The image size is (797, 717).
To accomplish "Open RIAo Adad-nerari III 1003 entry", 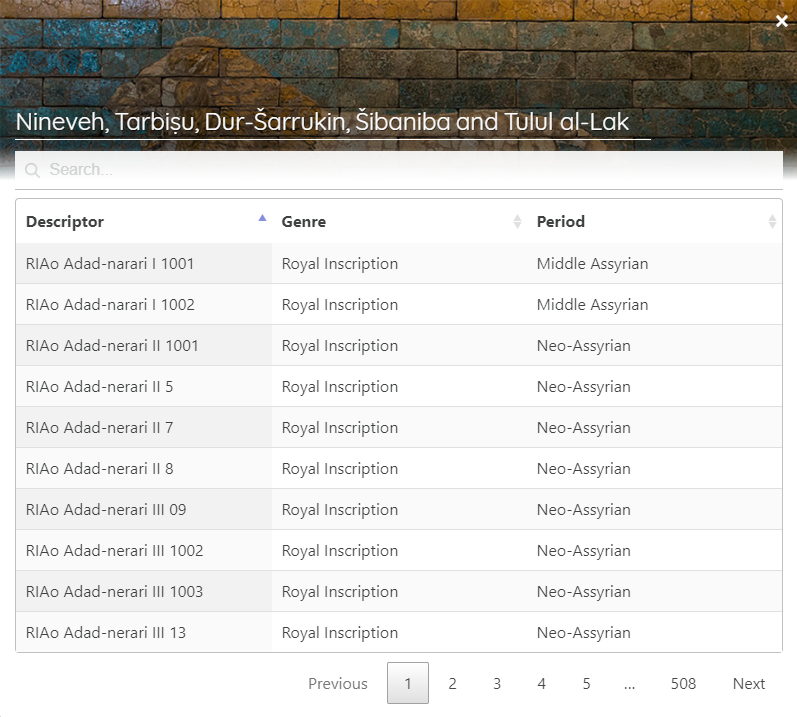I will click(x=114, y=592).
